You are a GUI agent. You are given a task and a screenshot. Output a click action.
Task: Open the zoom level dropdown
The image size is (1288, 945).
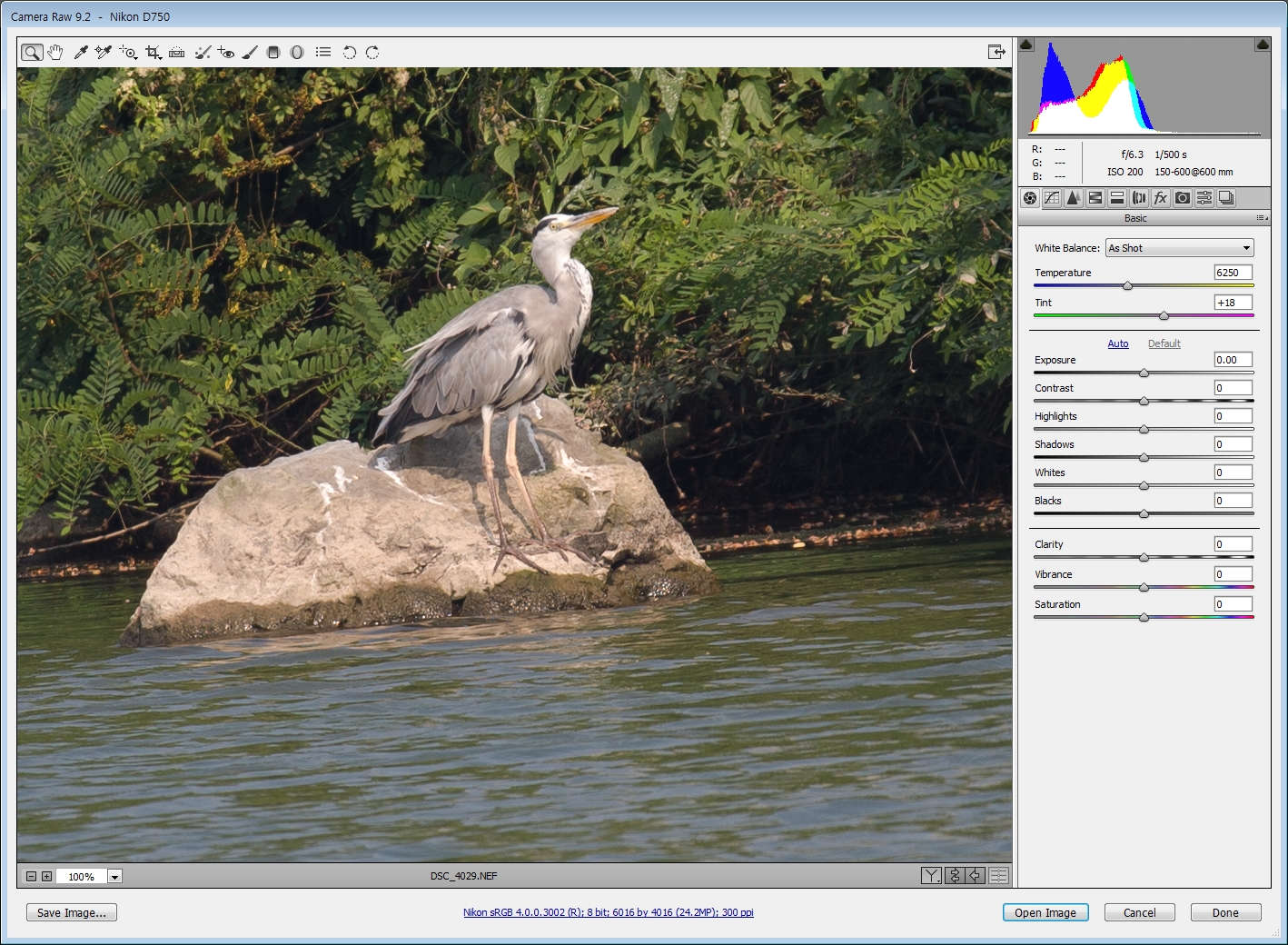114,877
